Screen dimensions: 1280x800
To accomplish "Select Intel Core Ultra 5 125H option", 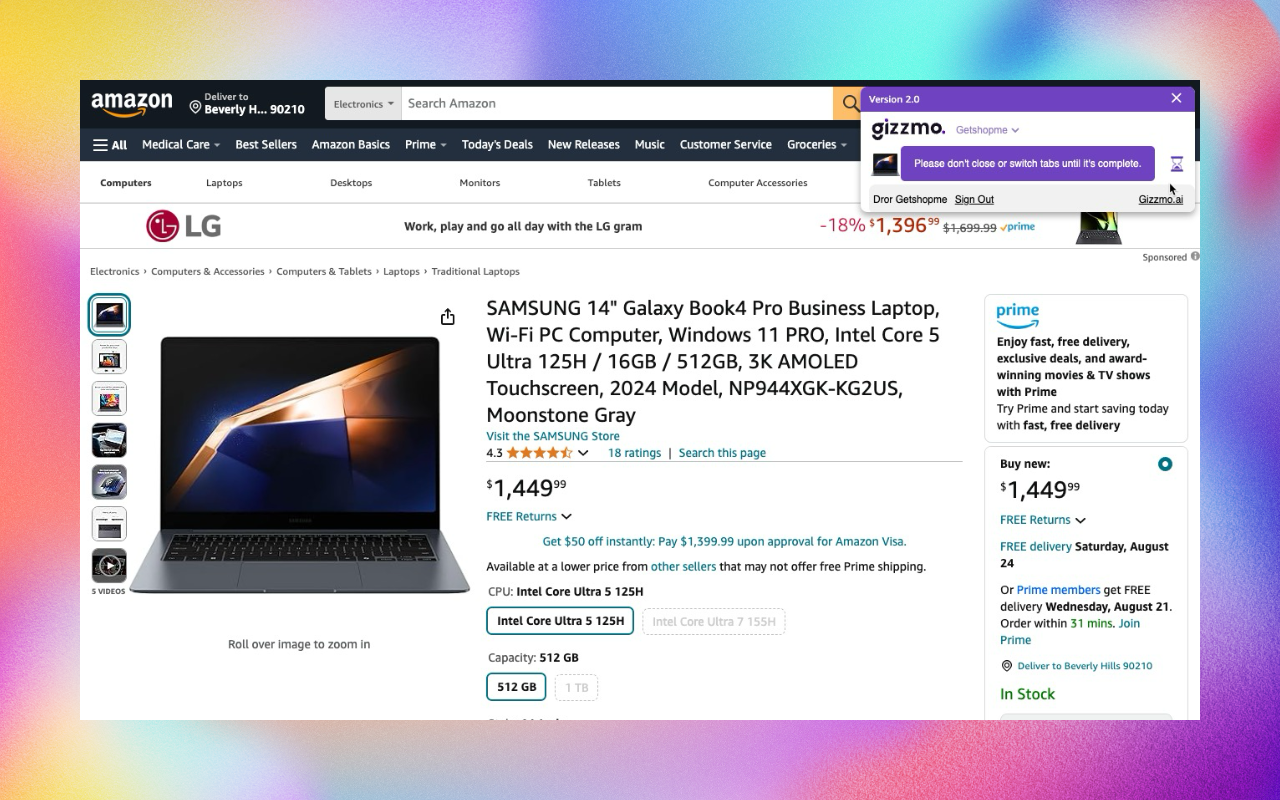I will click(x=560, y=621).
